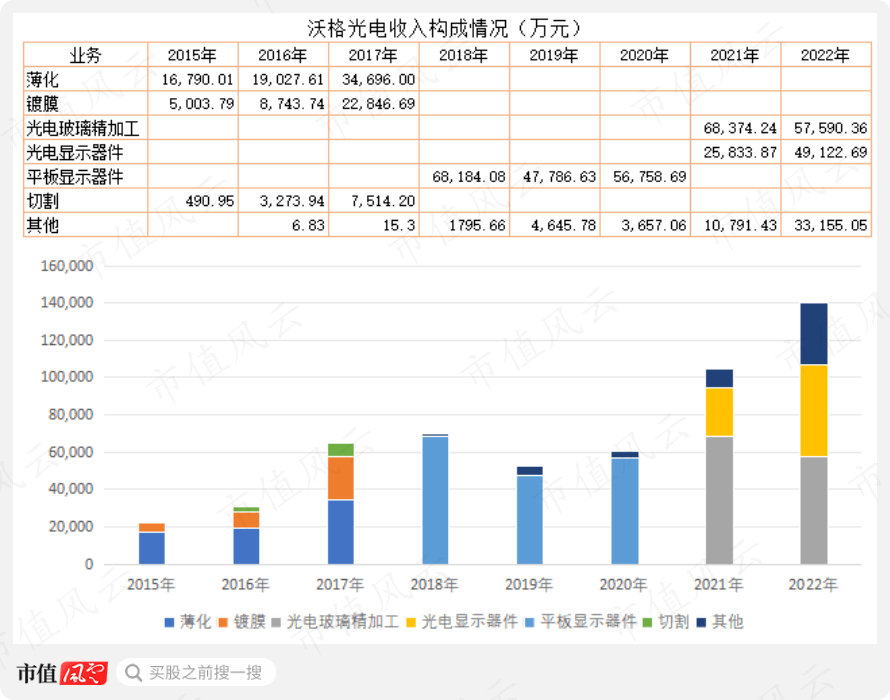
Task: Select the 7,514.20 table cell
Action: point(374,201)
